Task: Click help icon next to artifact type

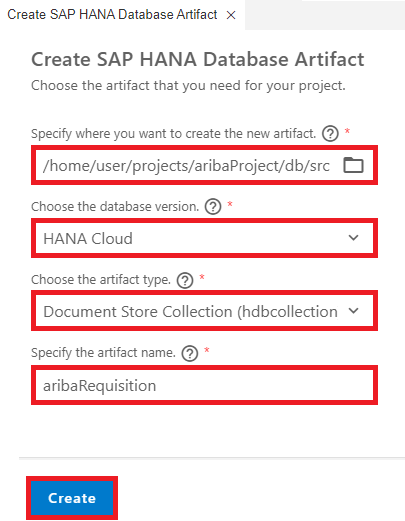Action: click(185, 280)
